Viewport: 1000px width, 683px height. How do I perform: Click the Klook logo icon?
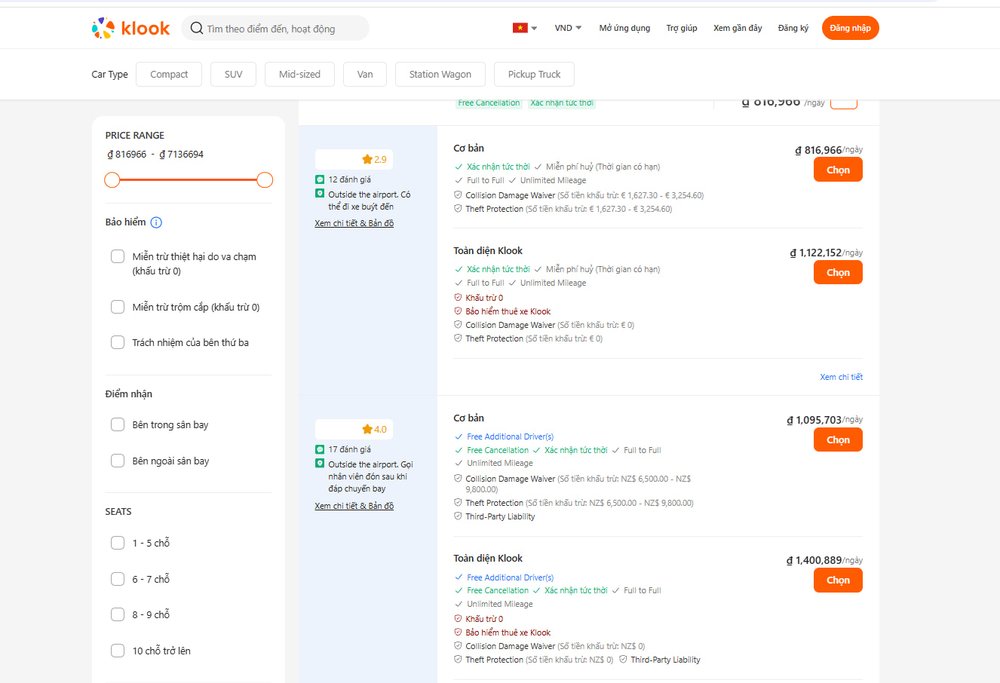point(103,29)
